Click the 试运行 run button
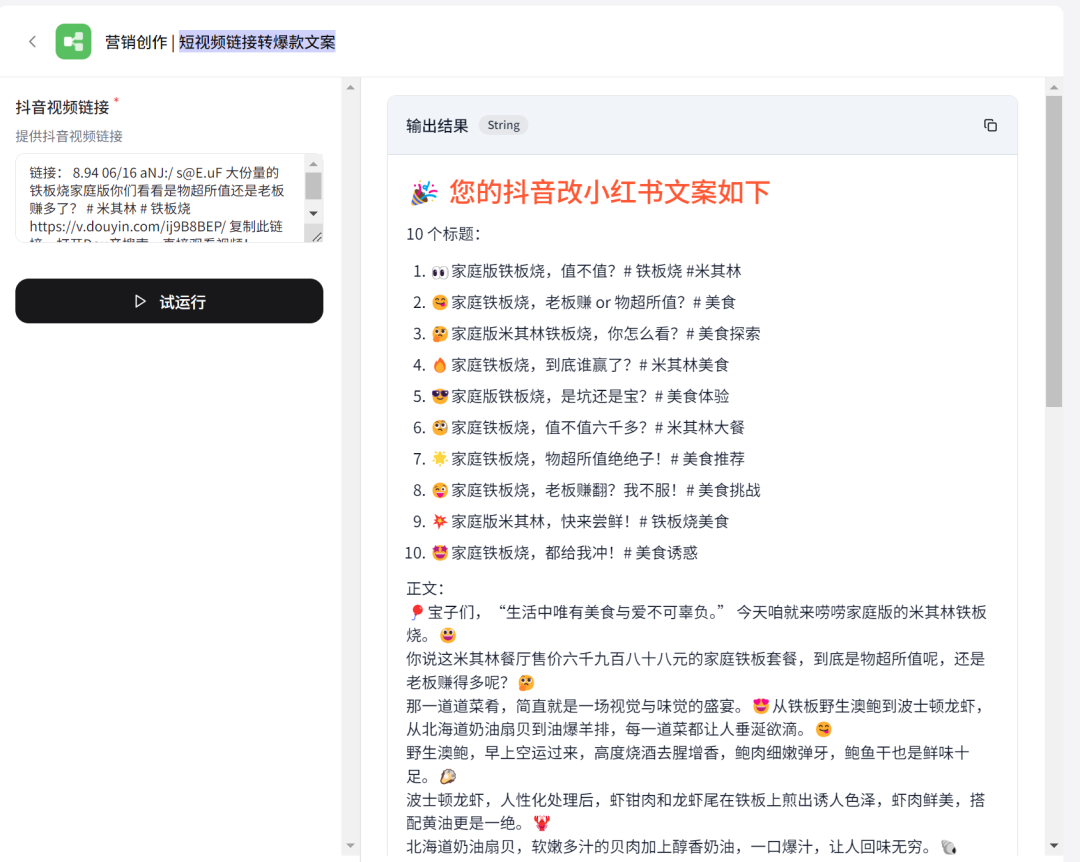 point(169,301)
